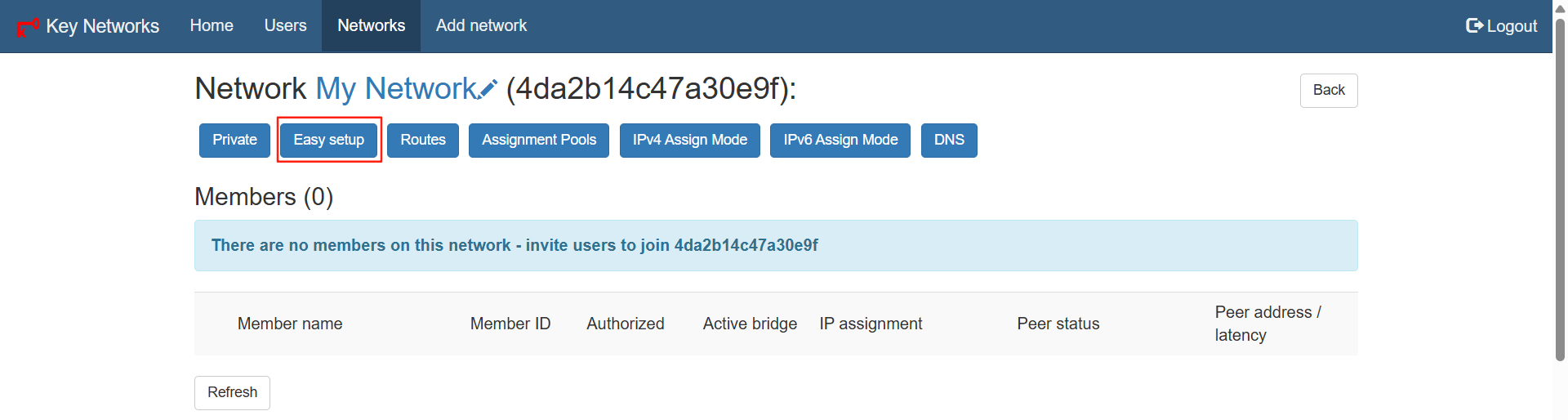Select IPv4 Assign Mode
Viewport: 1568px width, 420px height.
coord(689,140)
